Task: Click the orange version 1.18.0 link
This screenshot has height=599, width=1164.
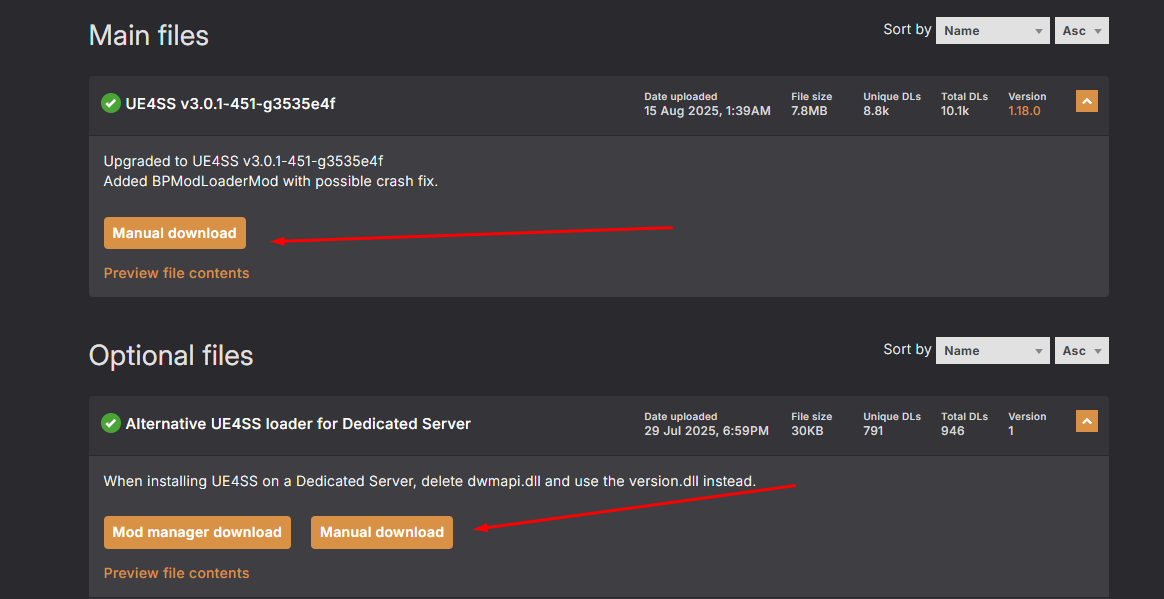Action: (x=1024, y=111)
